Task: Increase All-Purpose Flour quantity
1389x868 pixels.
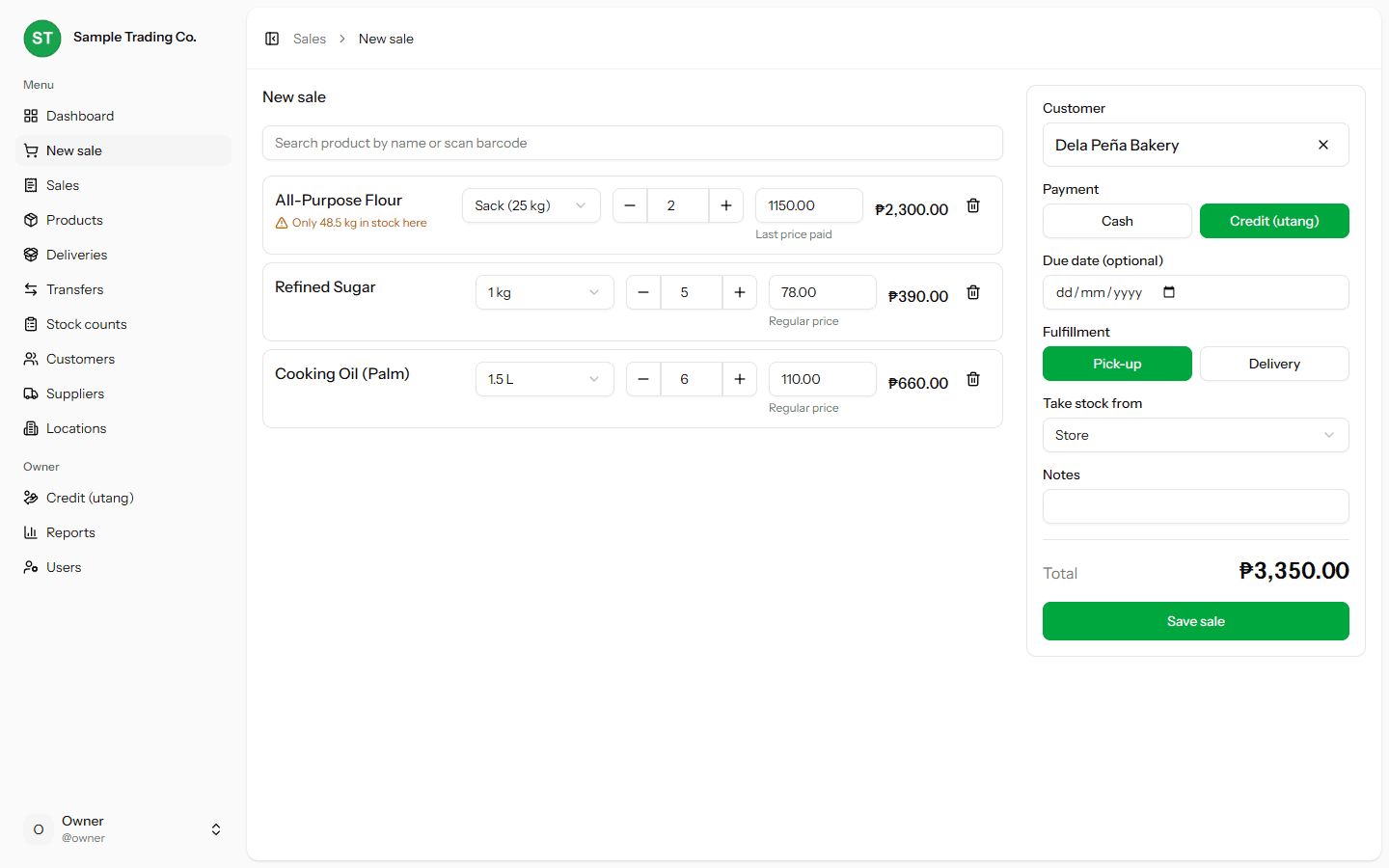Action: [726, 205]
